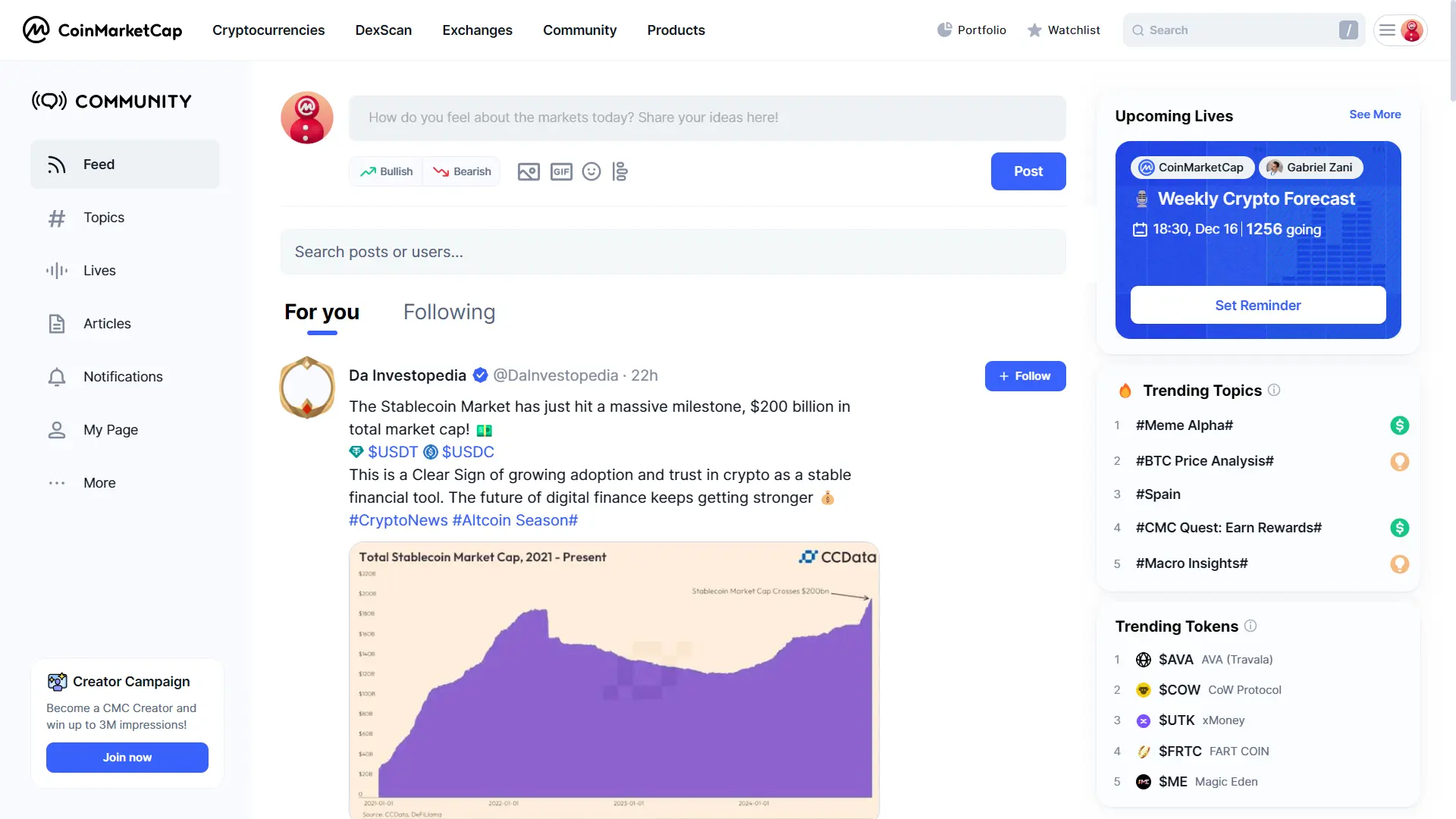Click the Post button to submit
The height and width of the screenshot is (819, 1456).
[x=1028, y=171]
